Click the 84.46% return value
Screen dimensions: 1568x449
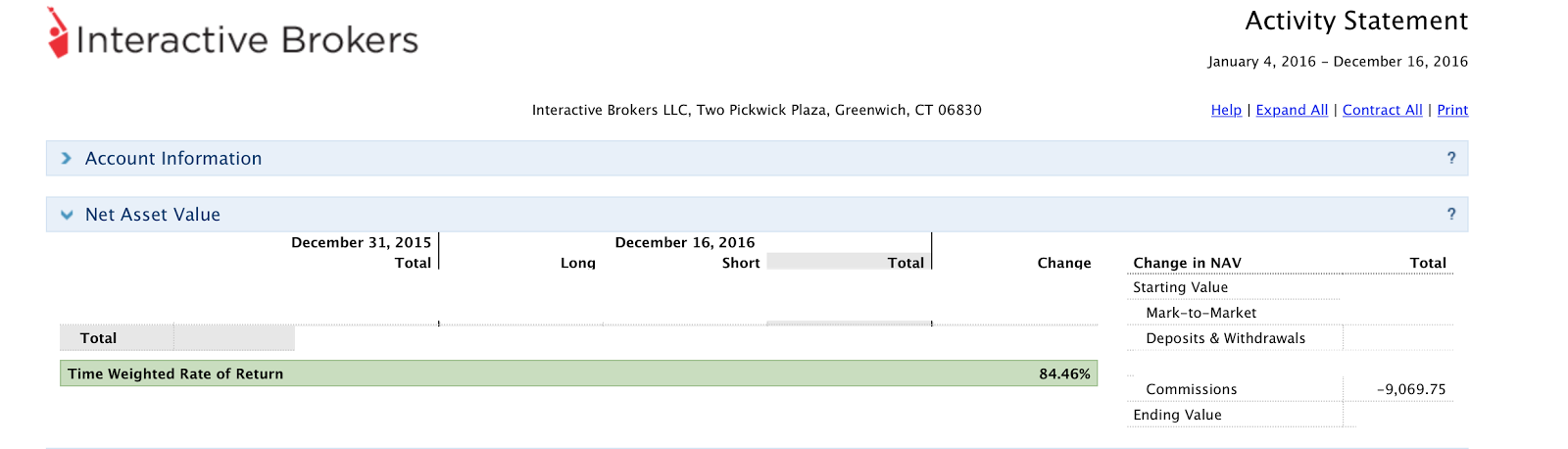1064,374
